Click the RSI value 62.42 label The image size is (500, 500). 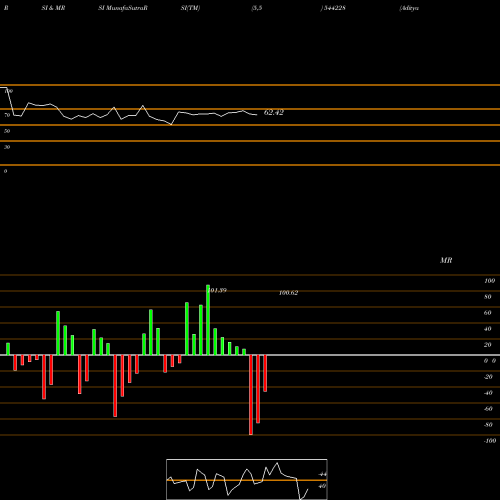(274, 112)
